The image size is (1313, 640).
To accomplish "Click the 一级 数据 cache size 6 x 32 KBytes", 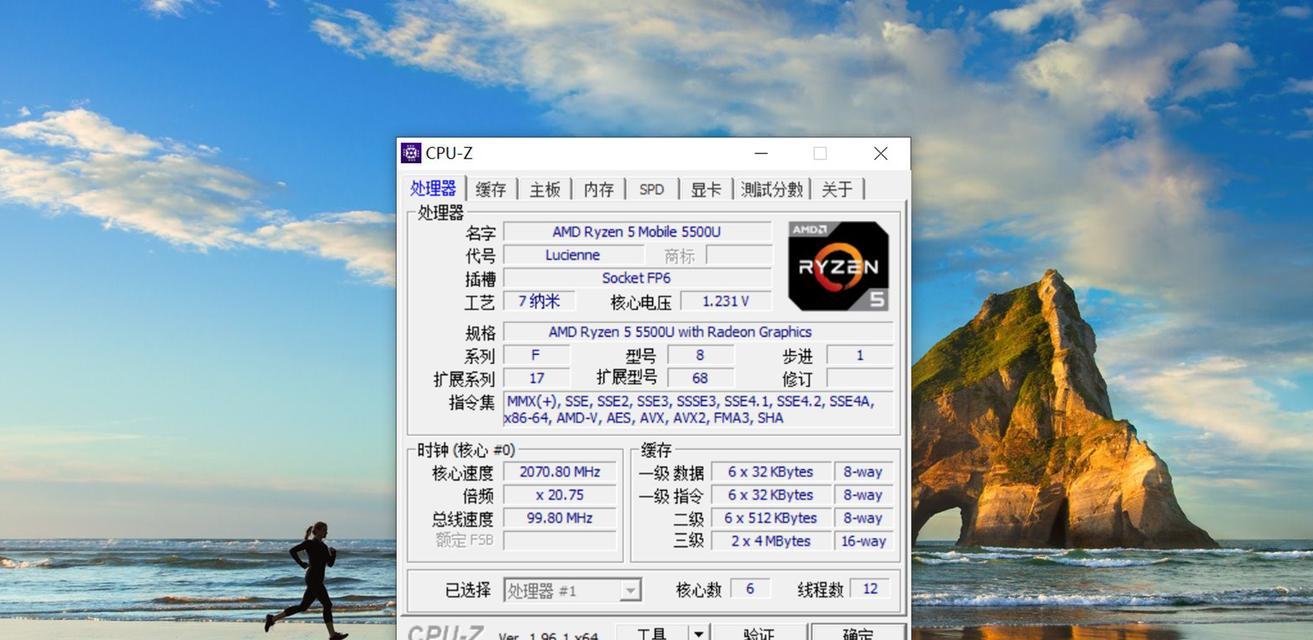I will coord(770,472).
